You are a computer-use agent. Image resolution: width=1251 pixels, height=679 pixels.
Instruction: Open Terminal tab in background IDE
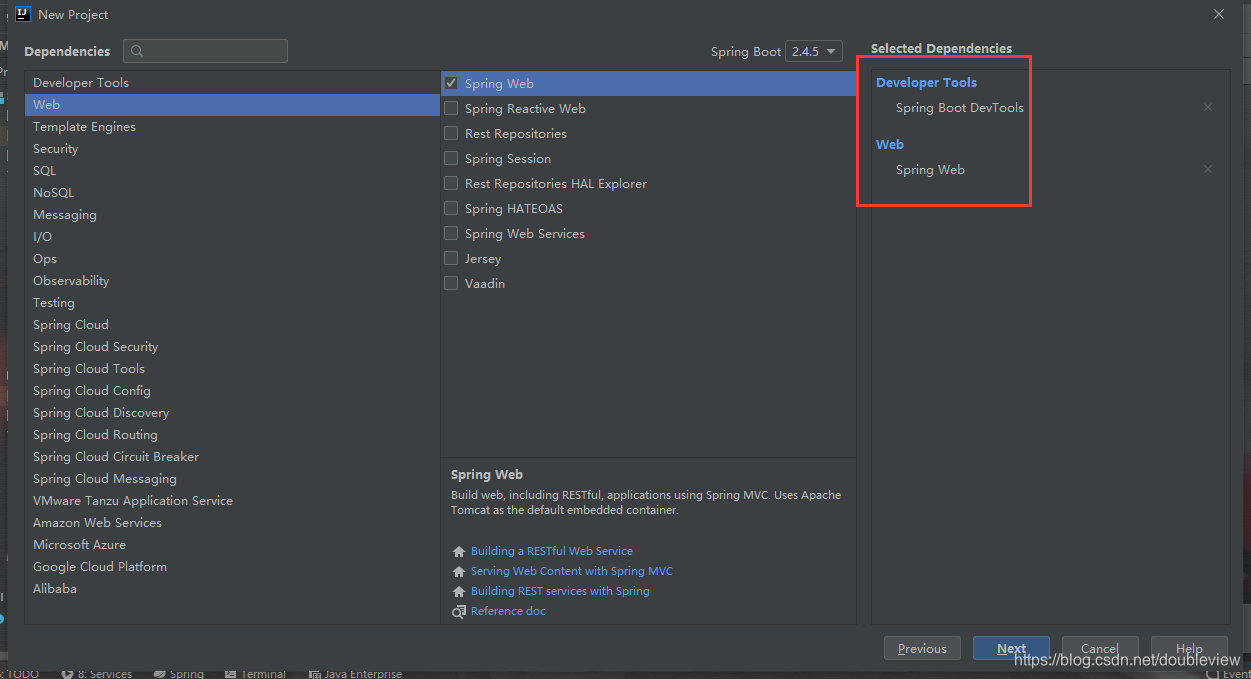[x=255, y=673]
